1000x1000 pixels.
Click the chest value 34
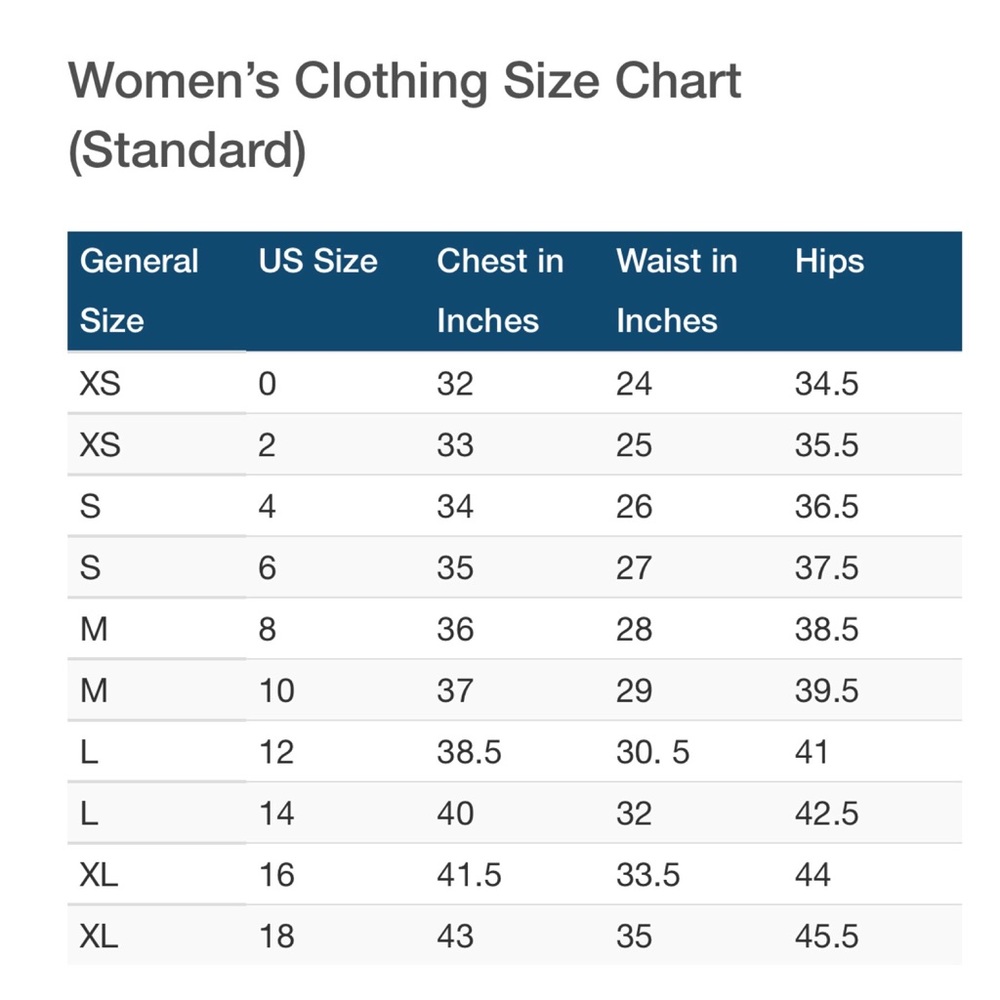click(455, 507)
